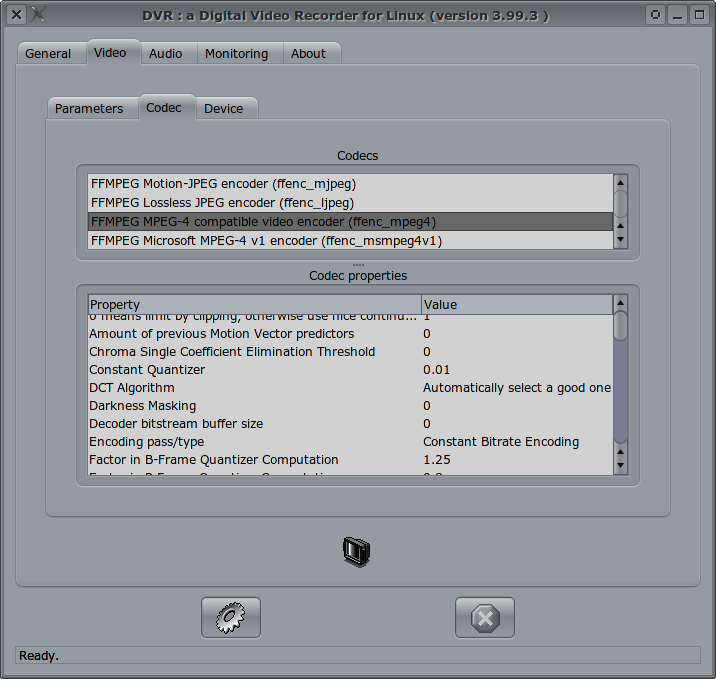Click codecs list lower scroll up arrow

(620, 226)
